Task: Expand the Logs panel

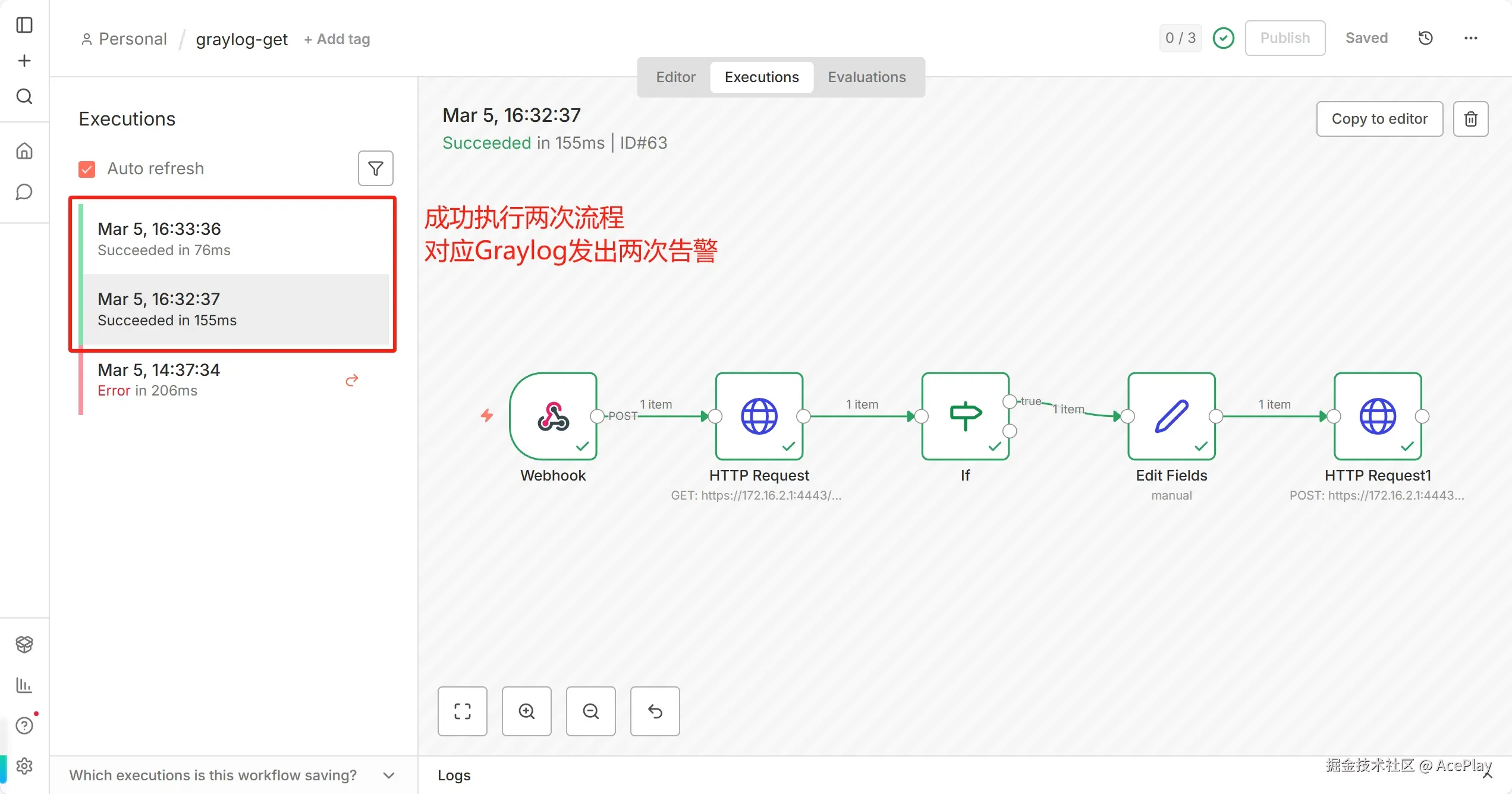Action: click(x=454, y=775)
